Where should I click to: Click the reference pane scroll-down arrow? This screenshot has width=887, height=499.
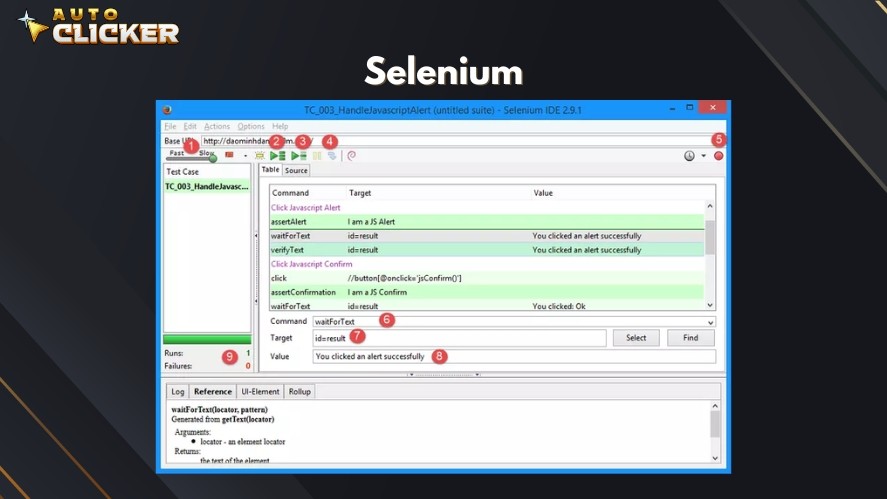point(715,458)
